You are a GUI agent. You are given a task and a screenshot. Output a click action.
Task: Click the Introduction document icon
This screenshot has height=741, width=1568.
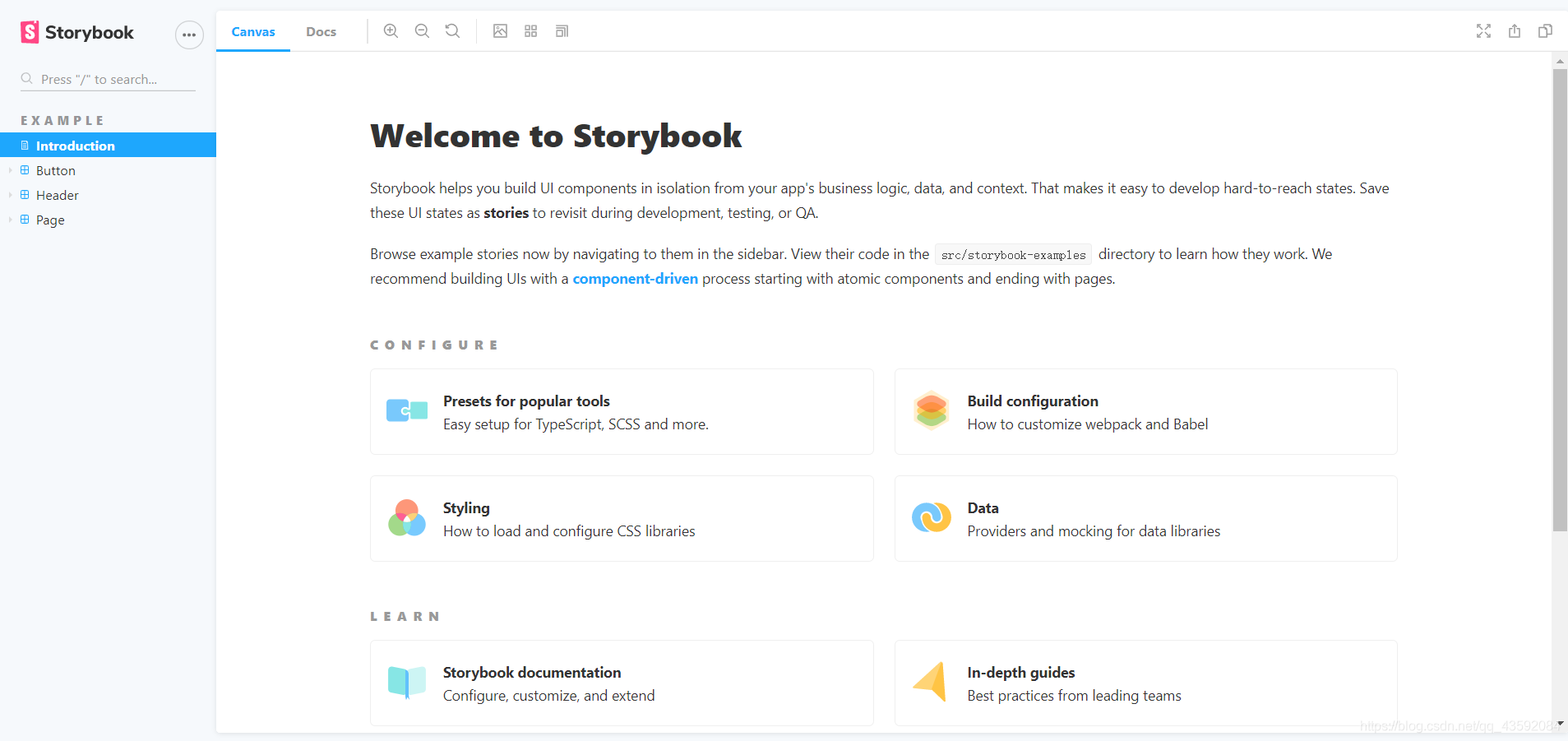[25, 146]
